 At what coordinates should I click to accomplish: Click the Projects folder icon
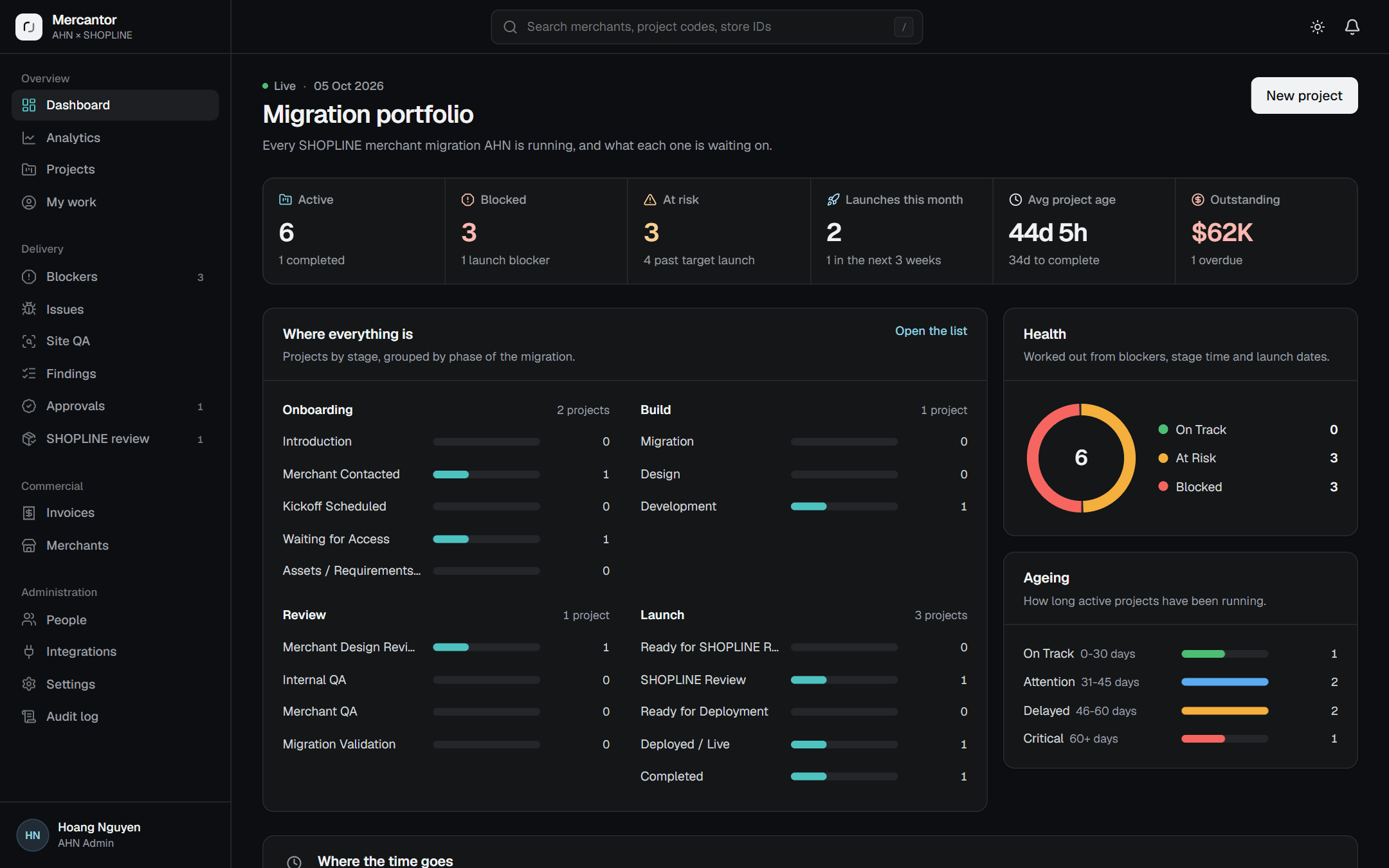pyautogui.click(x=29, y=169)
